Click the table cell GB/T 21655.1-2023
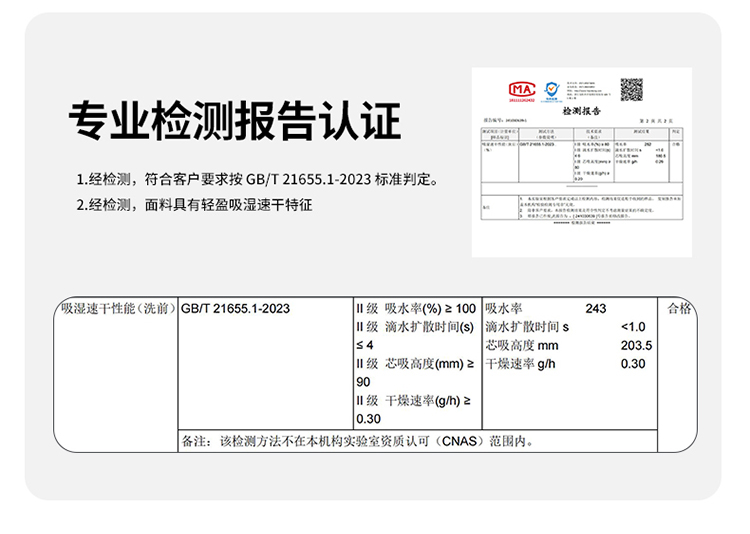Viewport: 750px width, 534px height. coord(235,309)
